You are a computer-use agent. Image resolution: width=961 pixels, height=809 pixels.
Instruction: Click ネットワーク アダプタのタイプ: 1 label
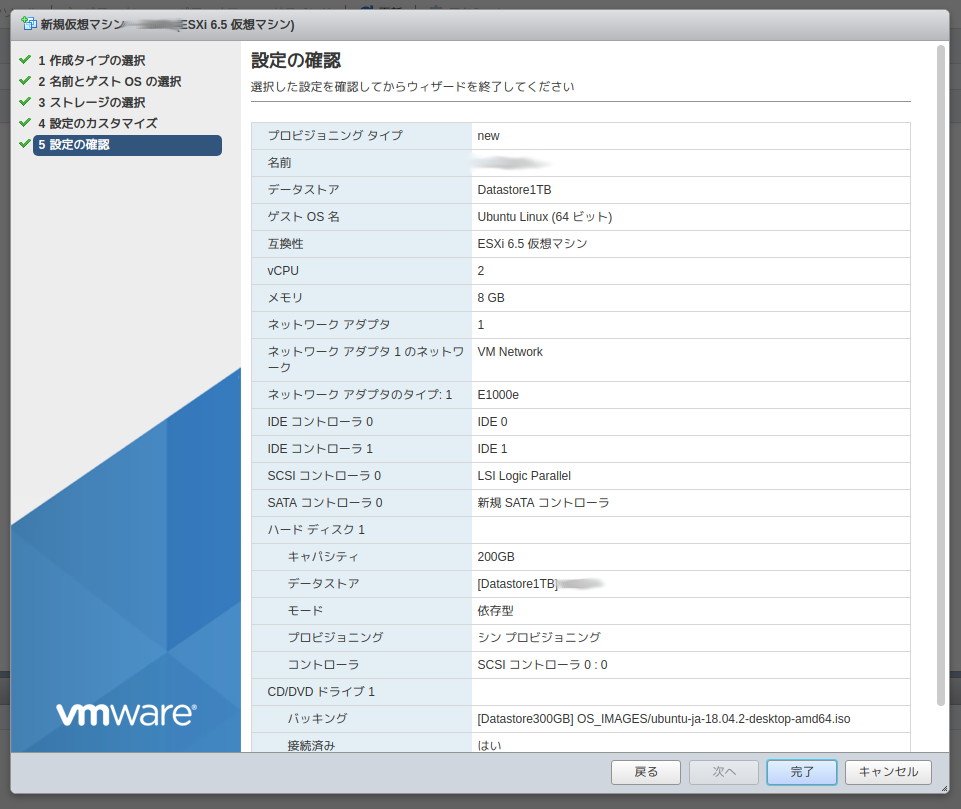pyautogui.click(x=360, y=395)
